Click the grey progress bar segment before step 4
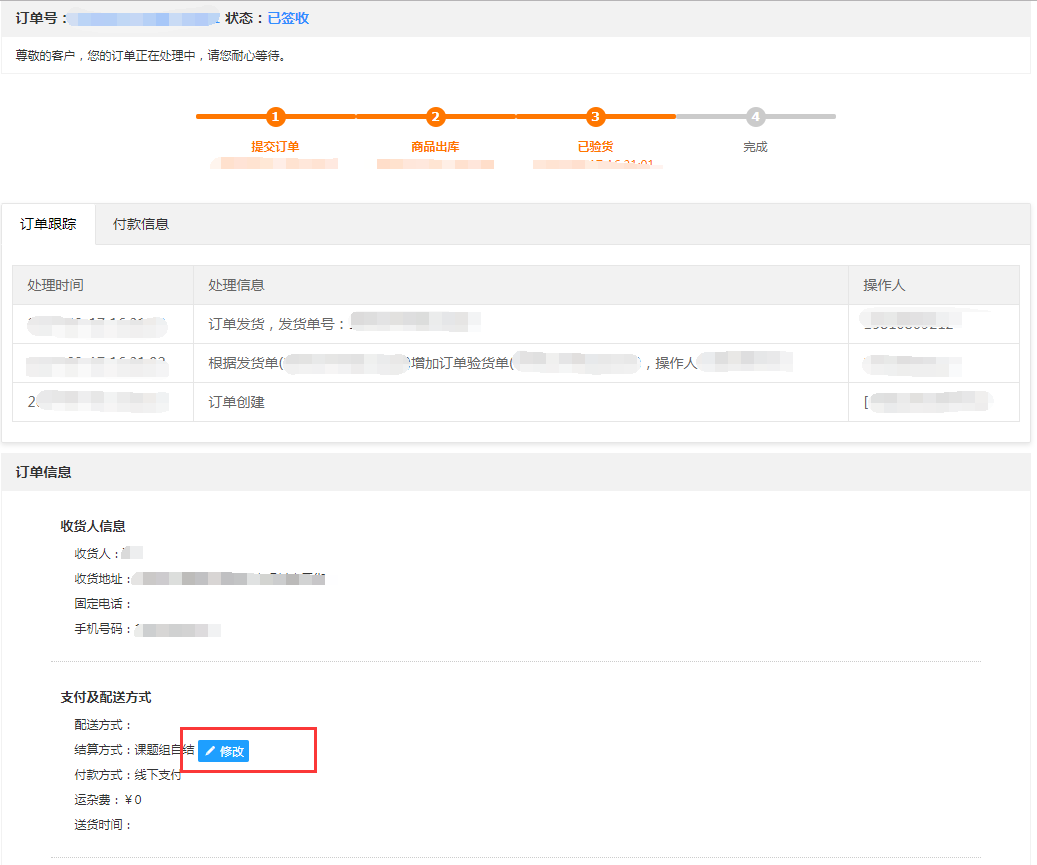Viewport: 1037px width, 865px height. tap(710, 117)
